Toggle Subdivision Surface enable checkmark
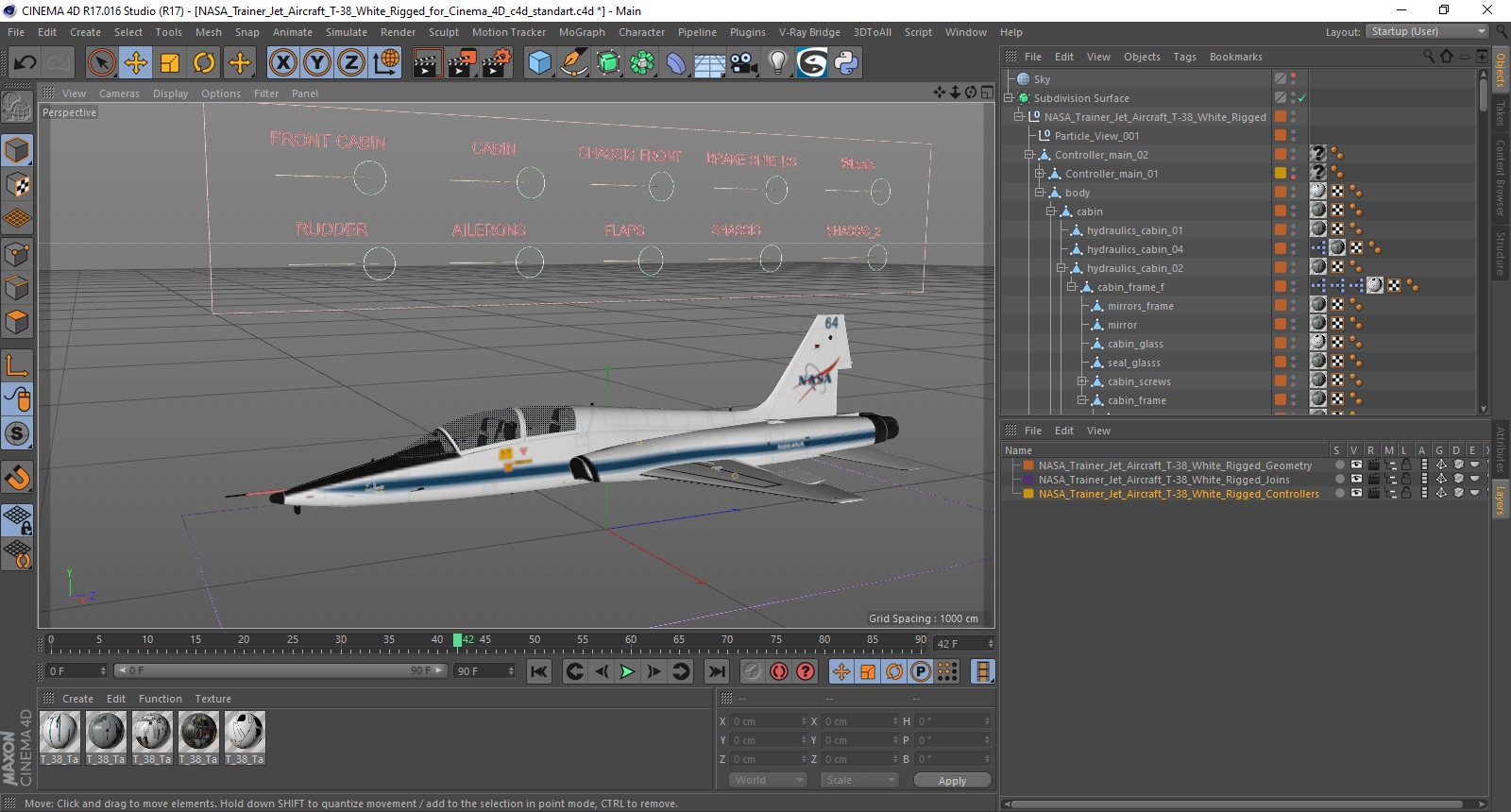Viewport: 1511px width, 812px height. pos(1302,98)
